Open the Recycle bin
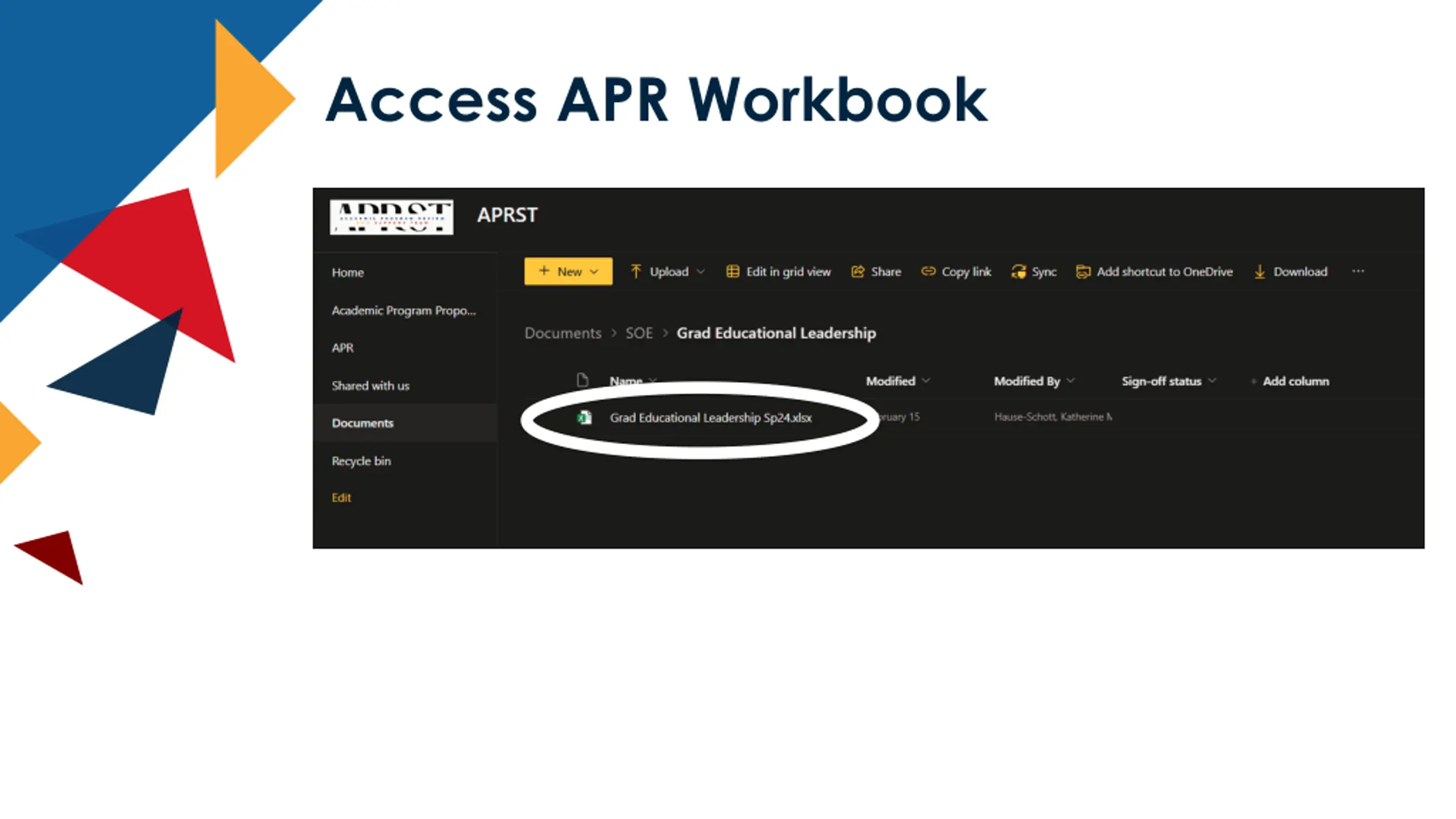 pos(361,461)
